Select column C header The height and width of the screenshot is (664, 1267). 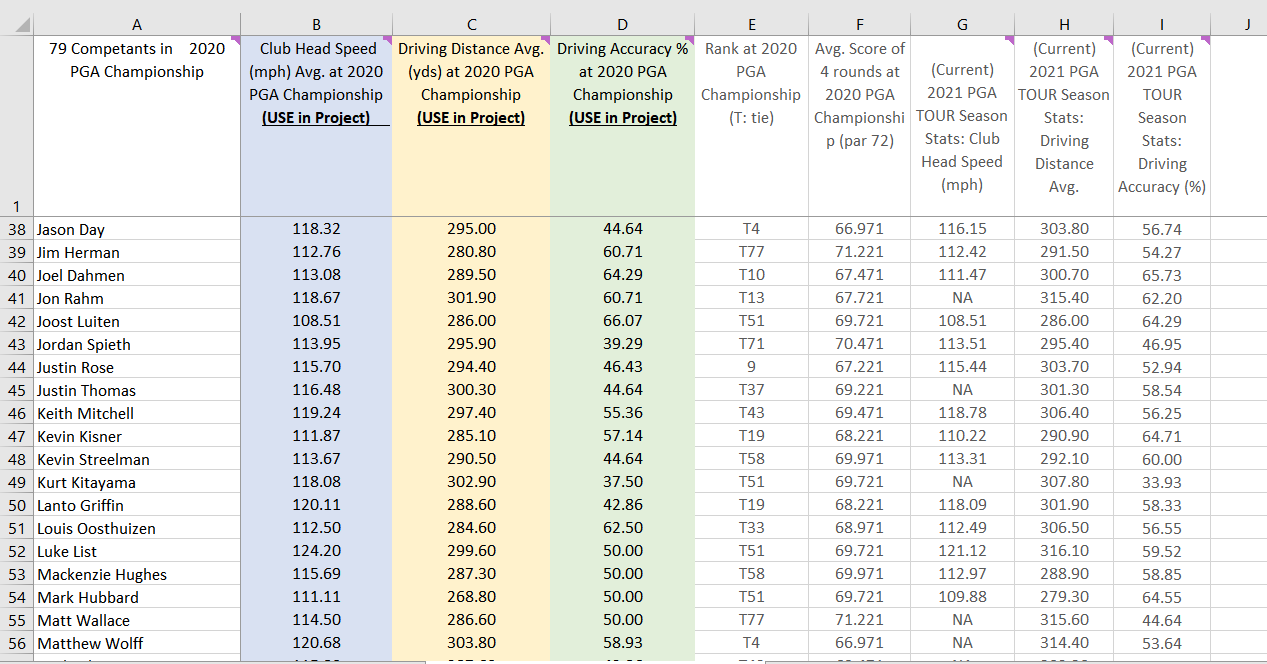coord(471,24)
